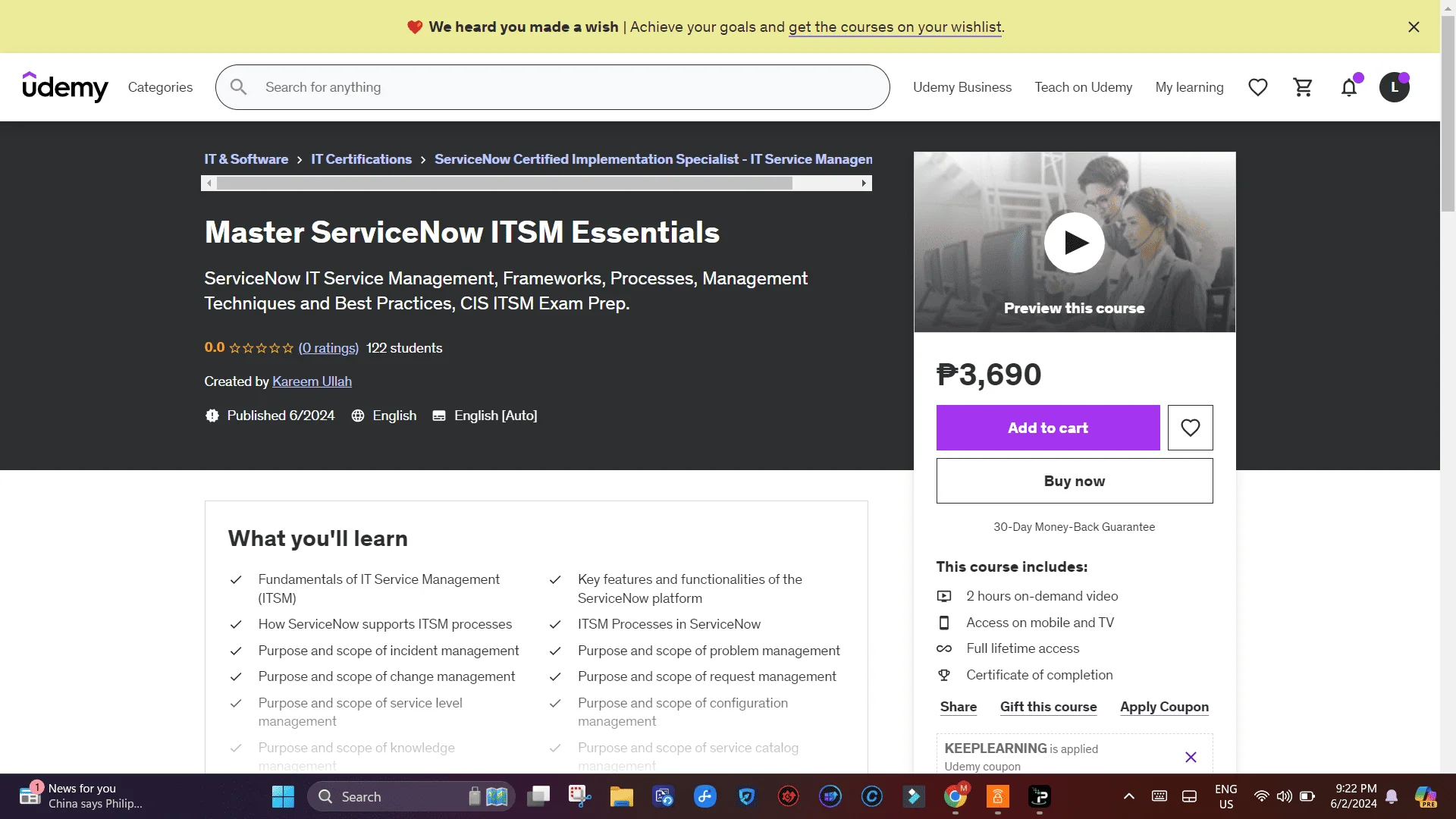Click Add to cart button

tap(1048, 428)
